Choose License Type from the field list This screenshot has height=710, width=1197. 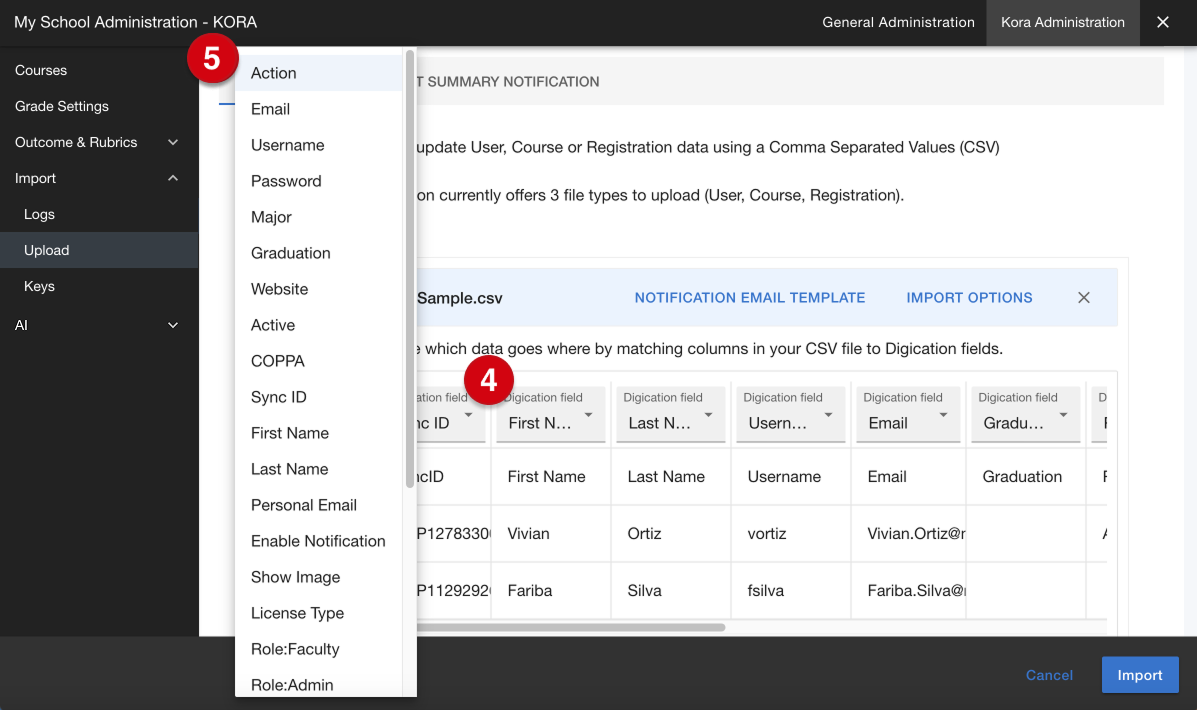tap(318, 613)
